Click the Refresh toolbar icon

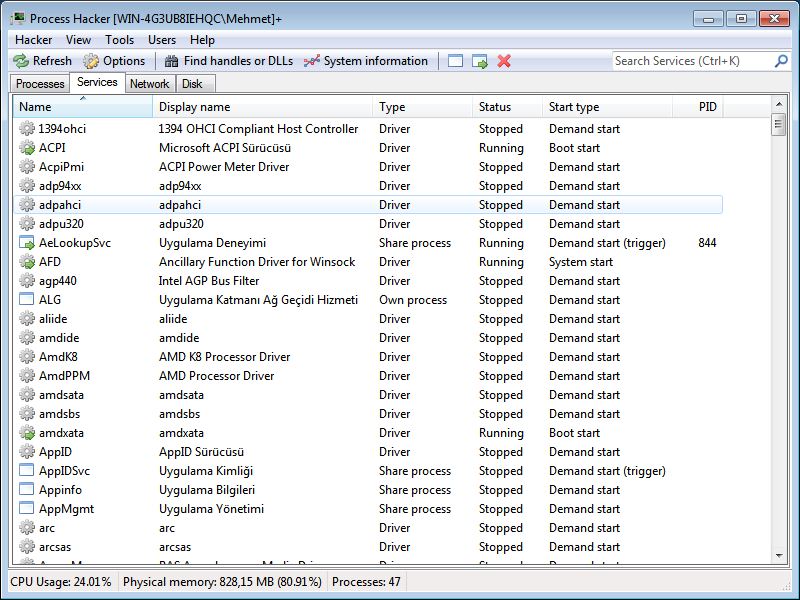(x=21, y=61)
